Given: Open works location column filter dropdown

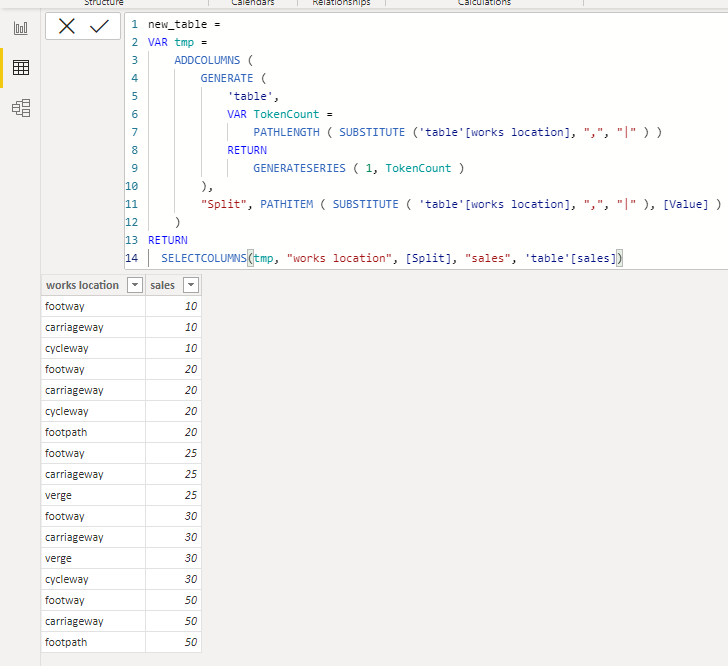Looking at the screenshot, I should (135, 285).
